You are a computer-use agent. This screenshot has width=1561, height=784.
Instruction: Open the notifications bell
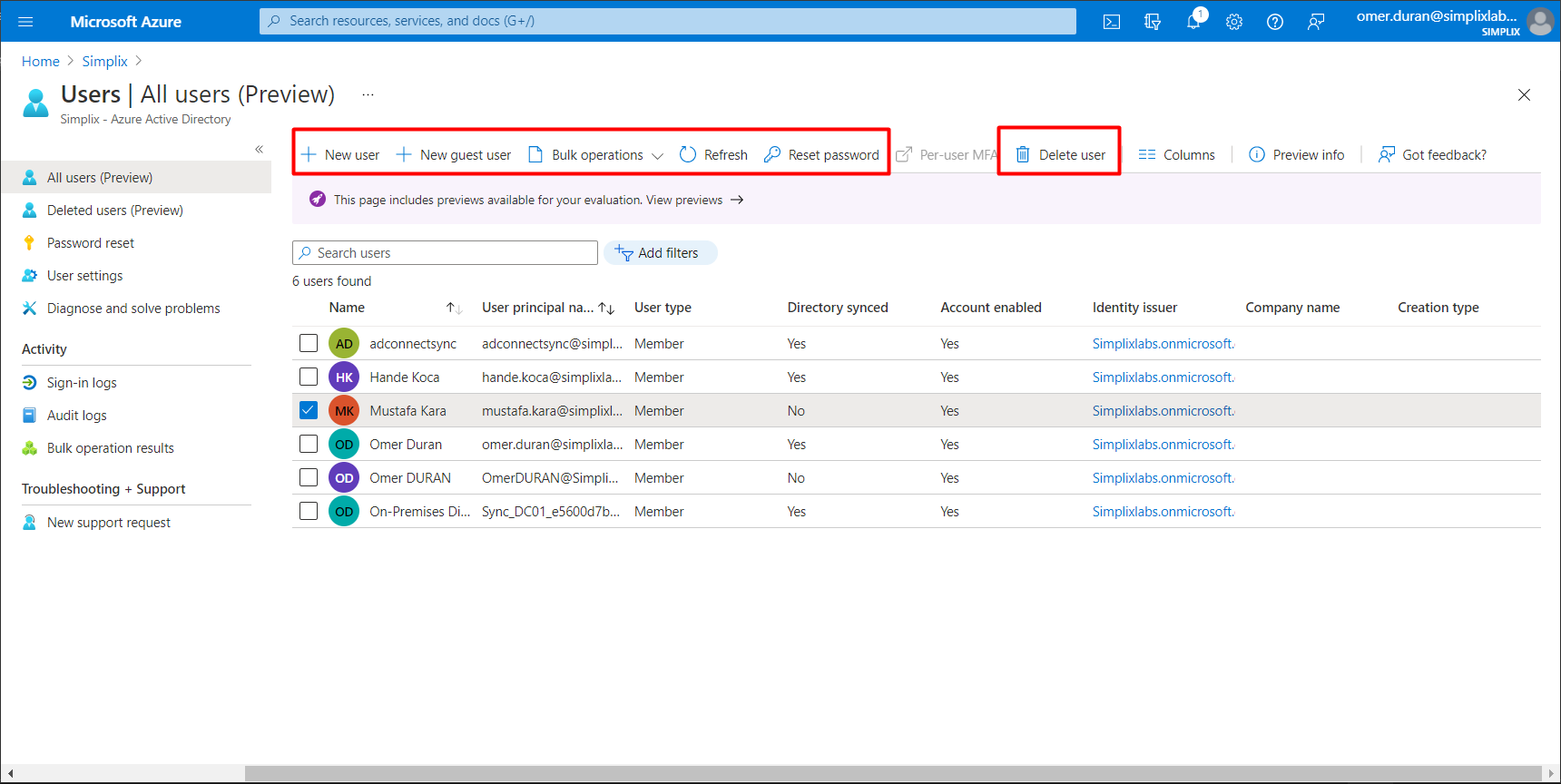tap(1193, 22)
